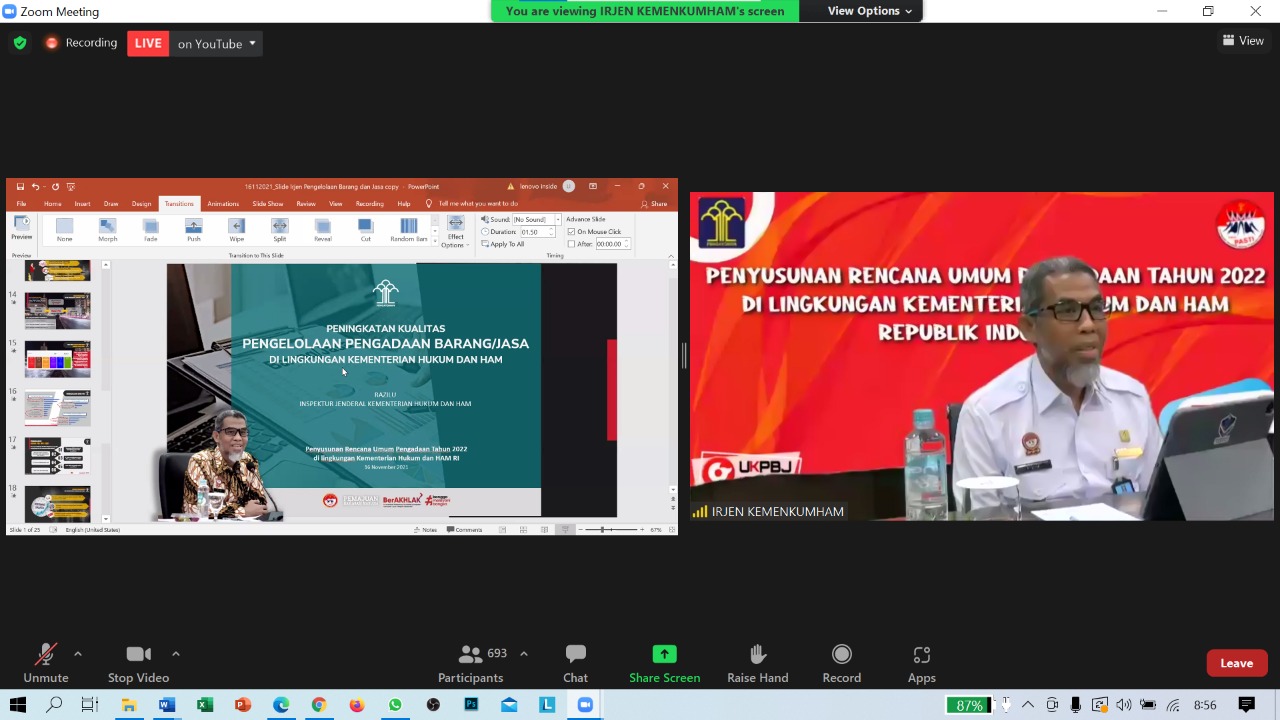Unmute the microphone
1280x720 pixels.
[x=46, y=663]
